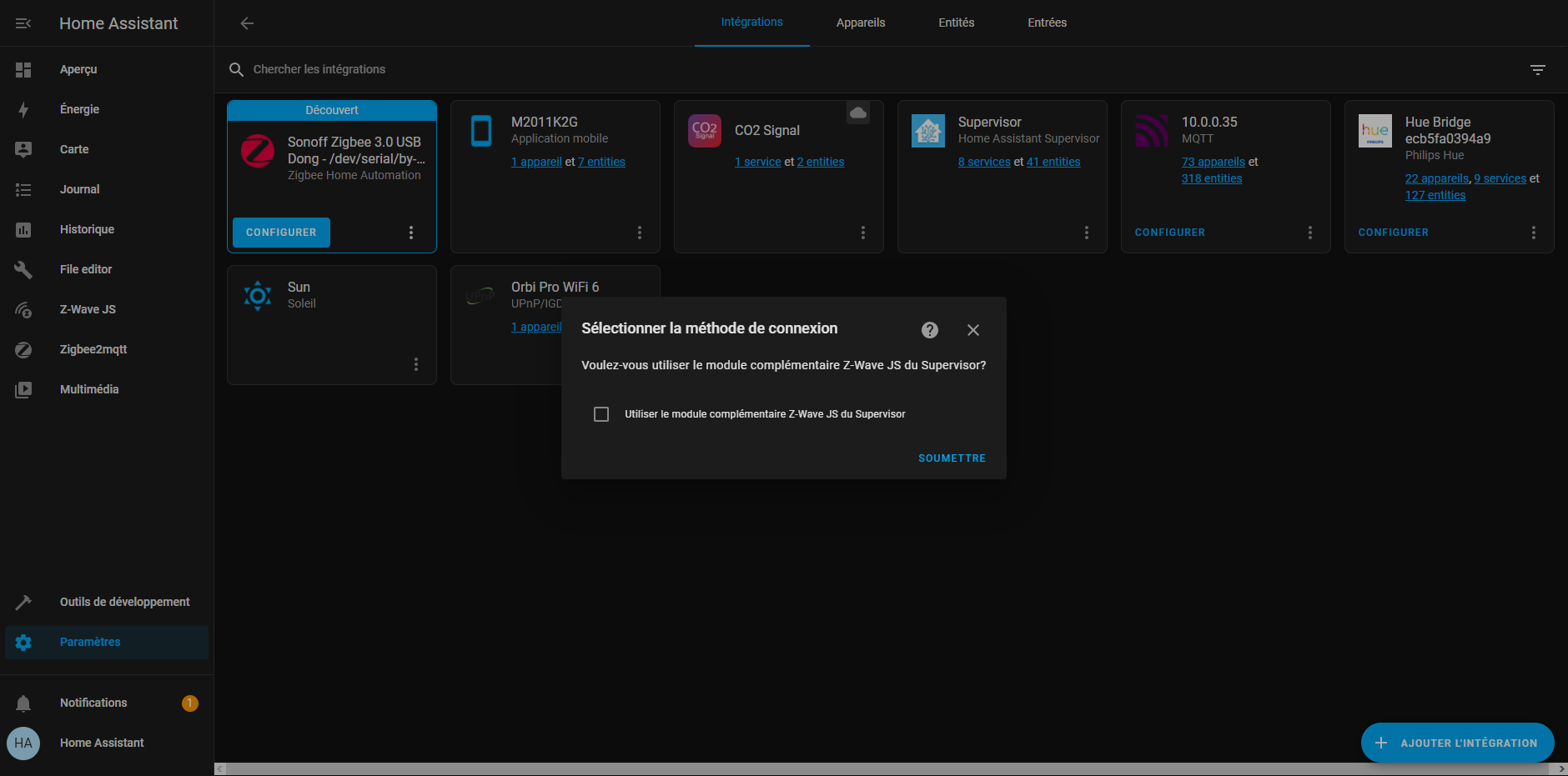Open Aperçu dashboard in sidebar
The image size is (1568, 776).
[107, 69]
